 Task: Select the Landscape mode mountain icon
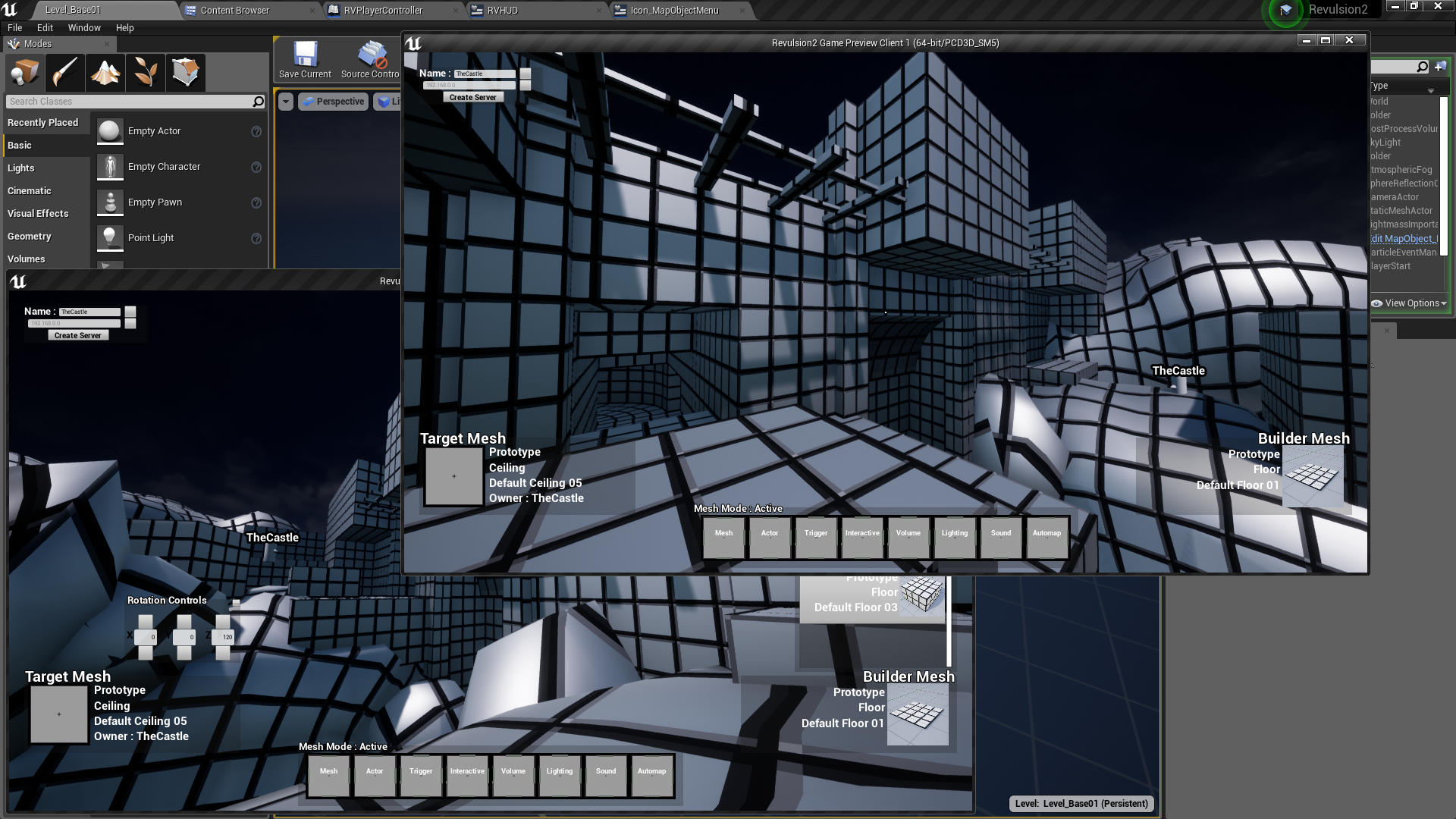pos(105,73)
